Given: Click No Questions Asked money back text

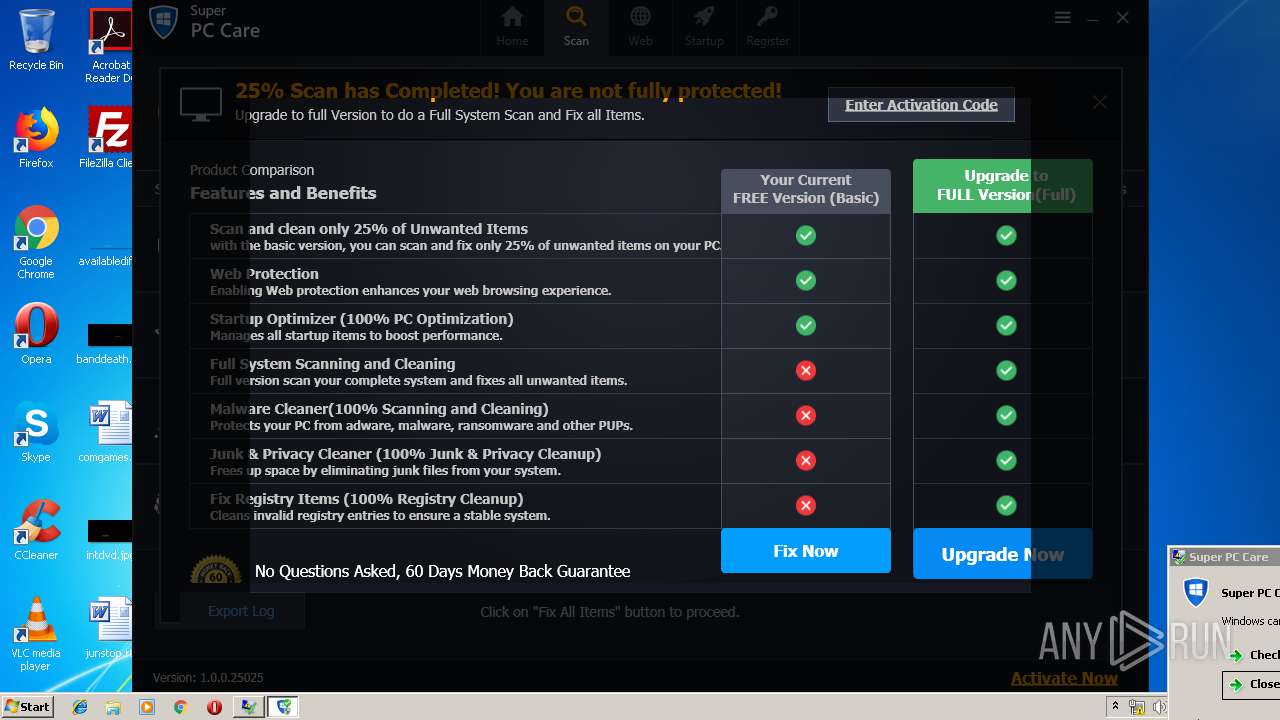Looking at the screenshot, I should tap(442, 571).
